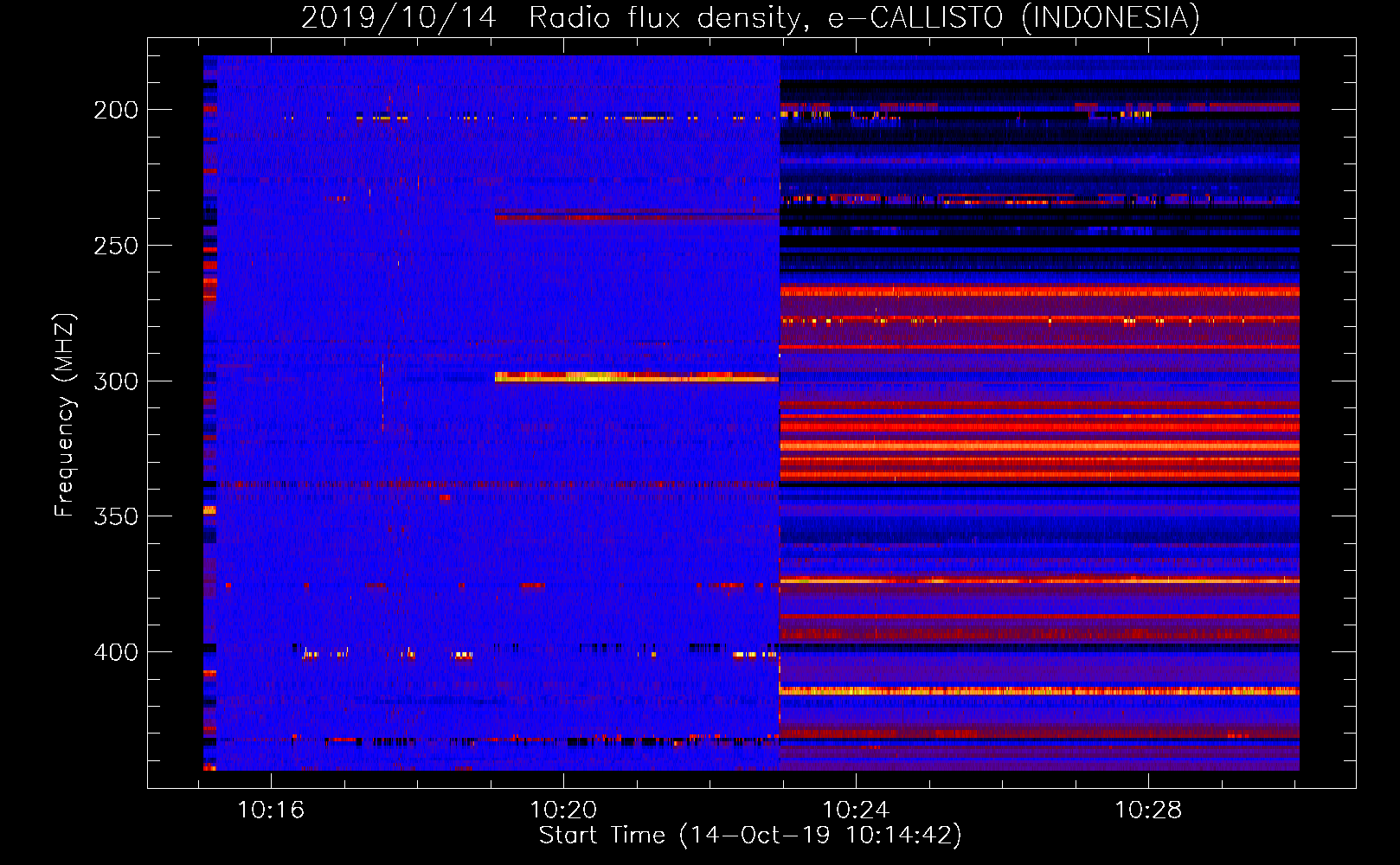Click the 300 frequency tick label
Viewport: 1400px width, 865px height.
[116, 381]
